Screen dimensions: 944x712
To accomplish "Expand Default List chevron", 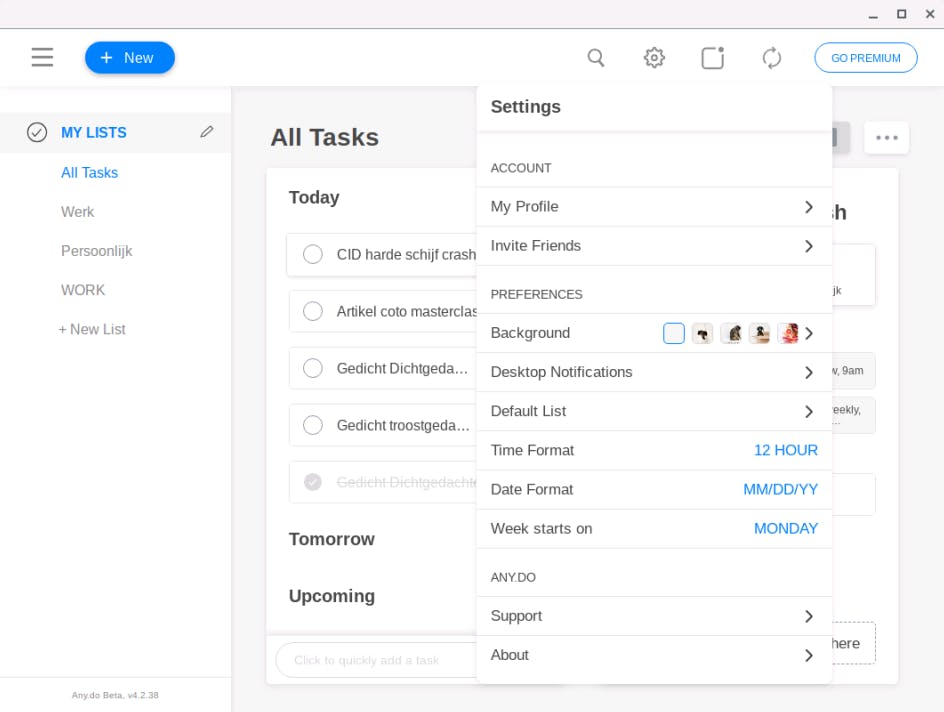I will [809, 412].
